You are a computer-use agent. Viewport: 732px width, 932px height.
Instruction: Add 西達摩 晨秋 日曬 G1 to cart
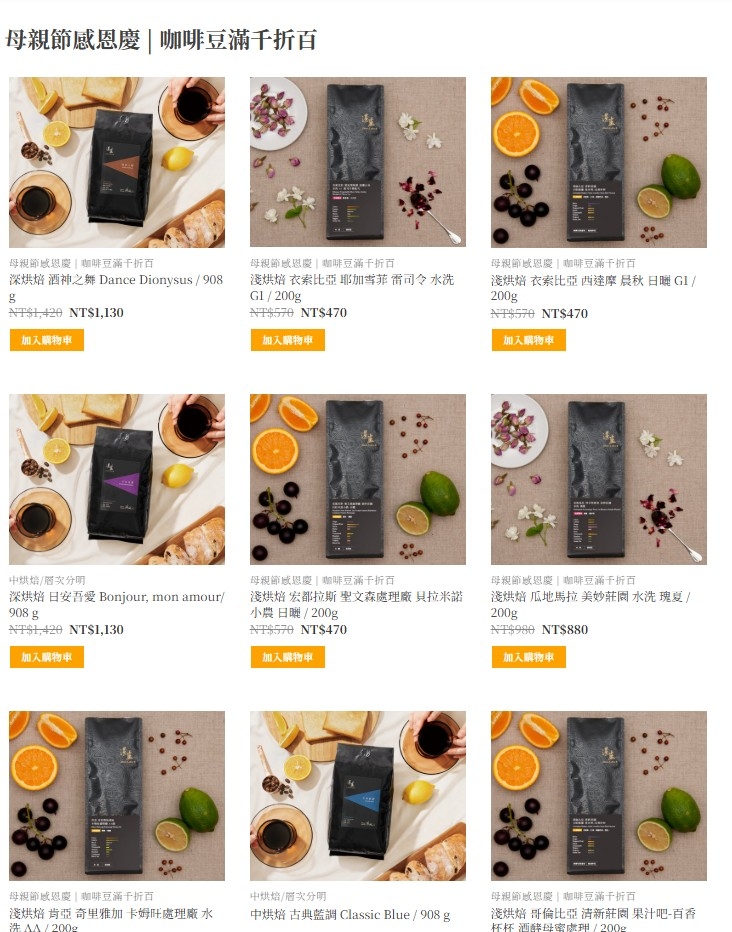pos(529,341)
